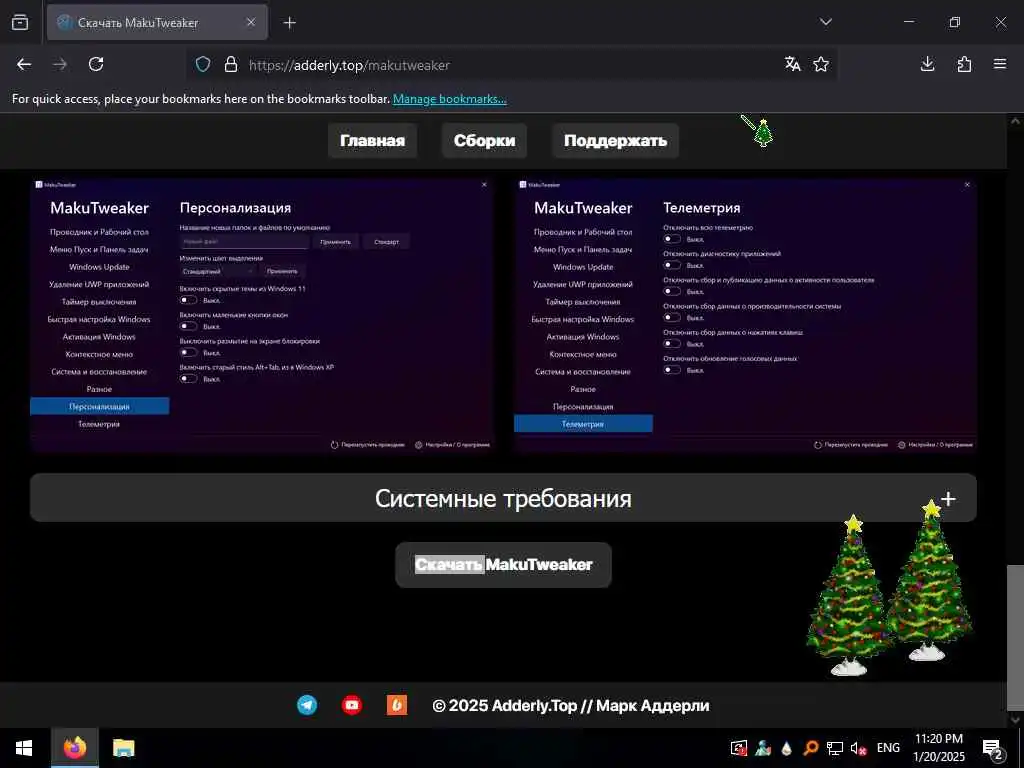The image size is (1024, 768).
Task: Click the plus icon on Системные требования
Action: coord(949,499)
